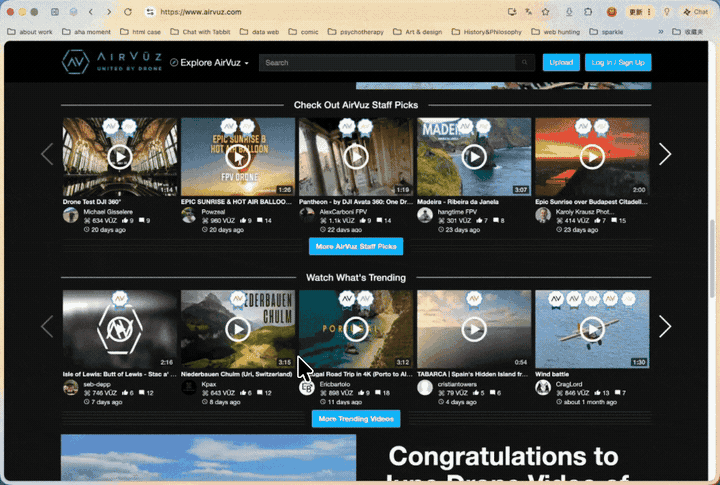The height and width of the screenshot is (485, 720).
Task: Open the 'web hunting' bookmarks folder
Action: tap(556, 32)
